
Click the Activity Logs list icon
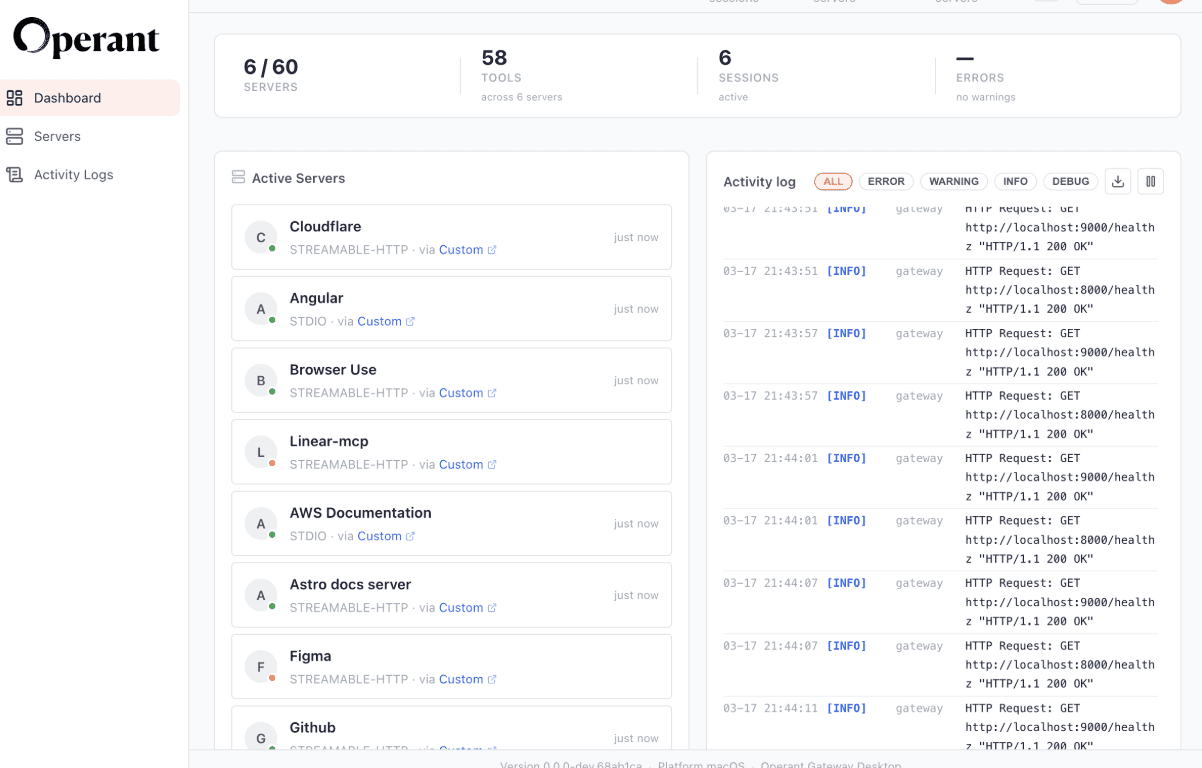pyautogui.click(x=14, y=174)
